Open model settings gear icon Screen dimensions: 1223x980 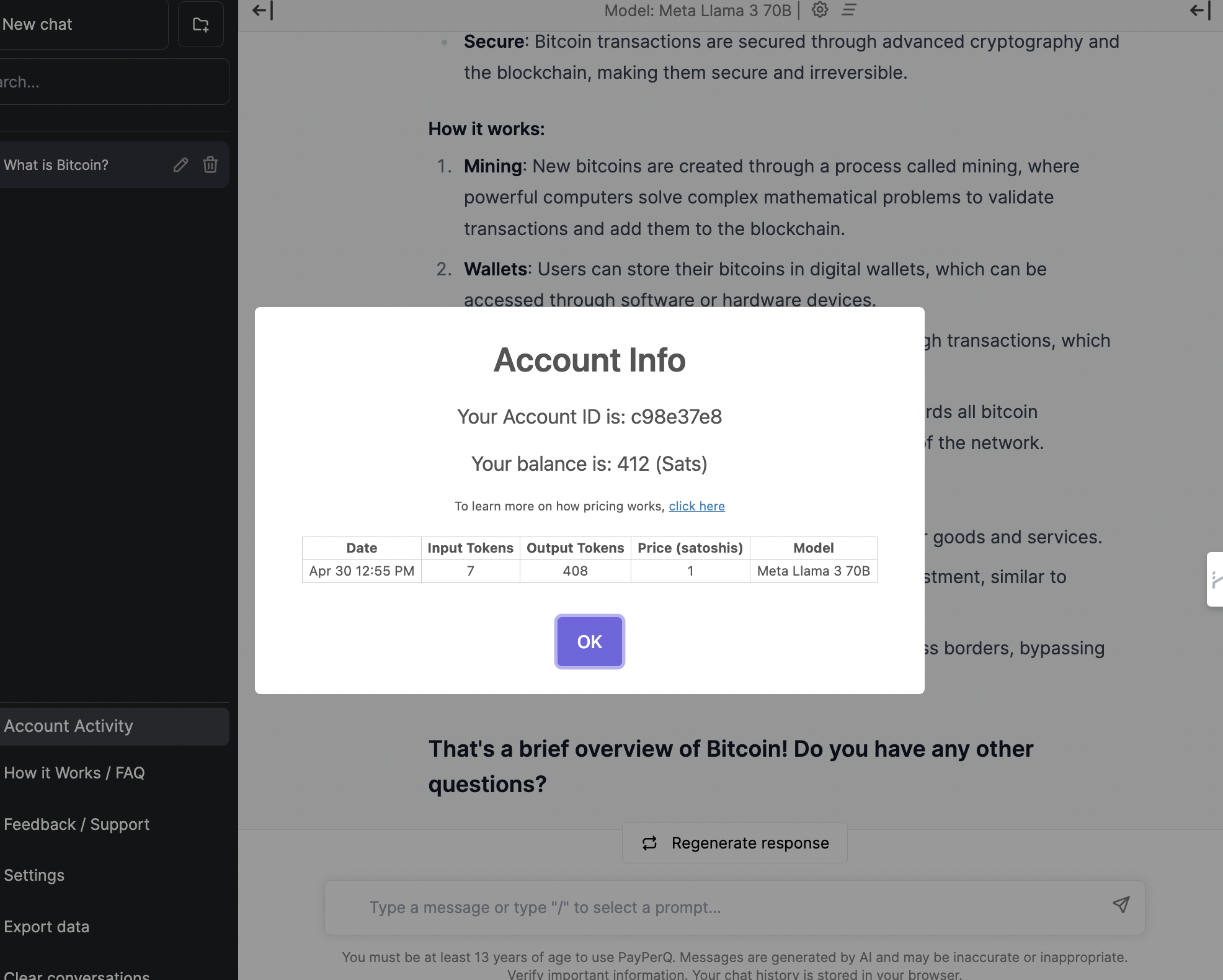tap(820, 10)
